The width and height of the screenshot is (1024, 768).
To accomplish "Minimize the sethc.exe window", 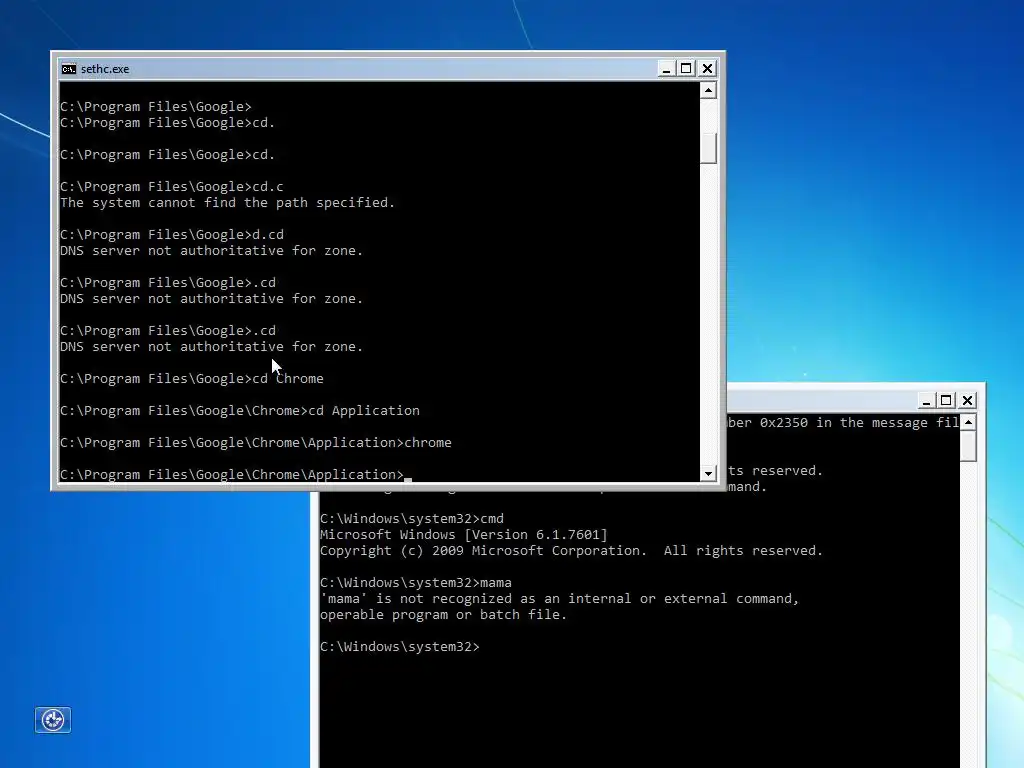I will tap(666, 69).
